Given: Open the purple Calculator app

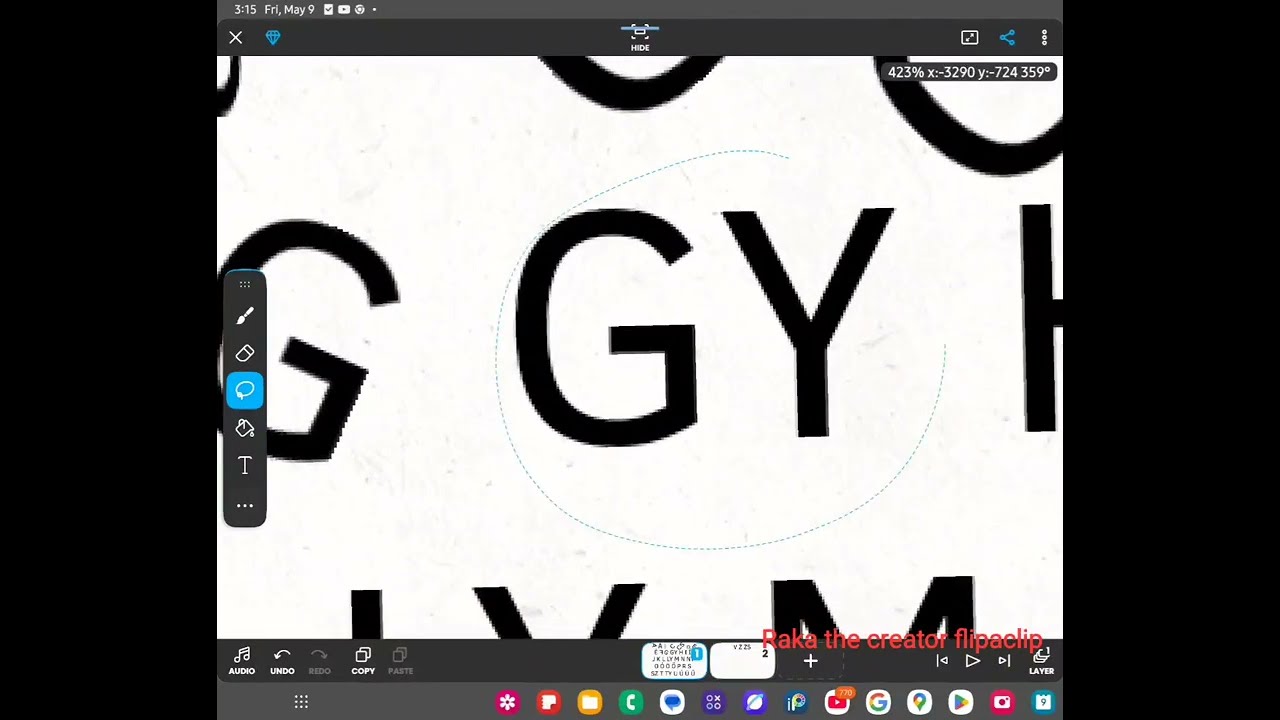Looking at the screenshot, I should pos(713,703).
